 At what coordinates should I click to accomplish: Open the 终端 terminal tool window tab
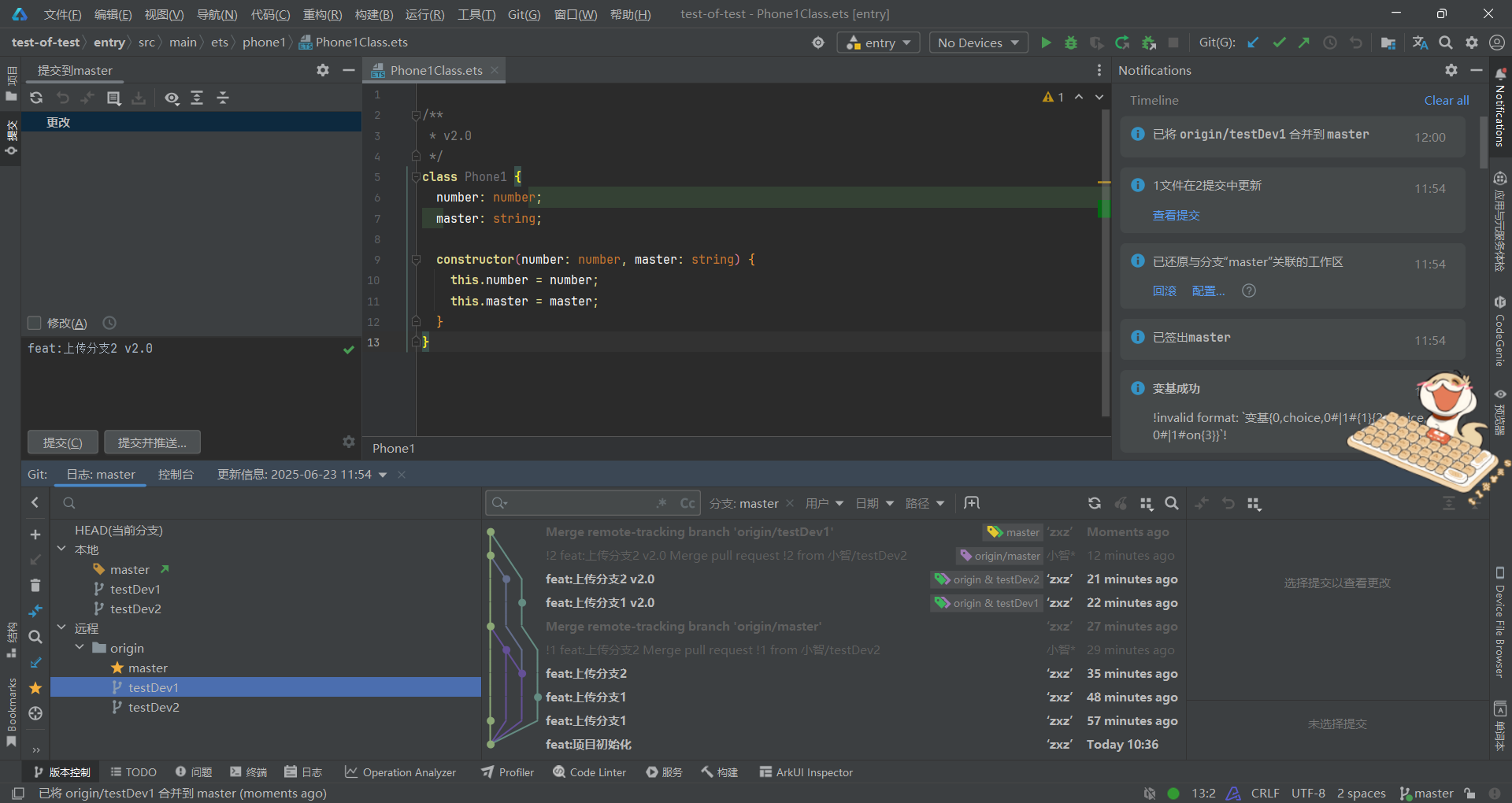248,772
